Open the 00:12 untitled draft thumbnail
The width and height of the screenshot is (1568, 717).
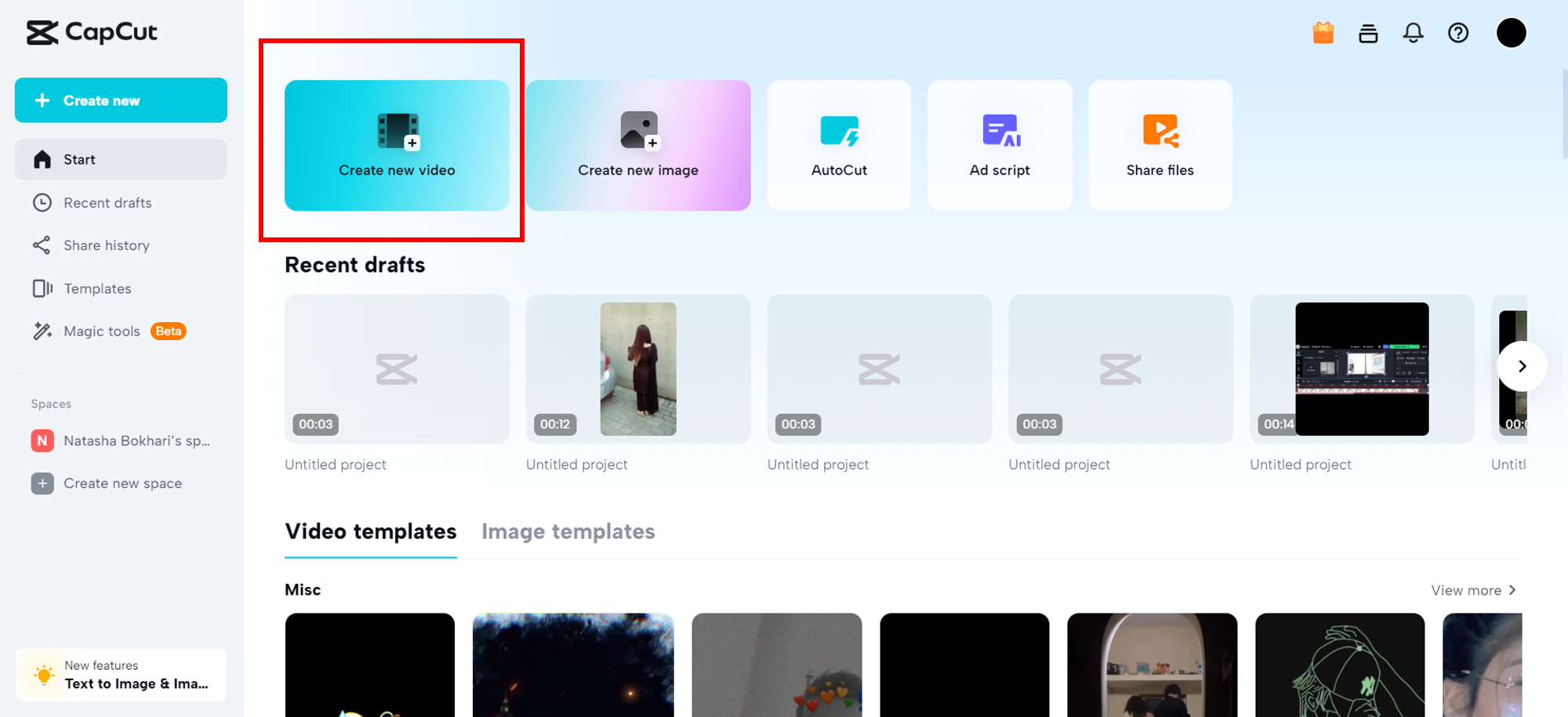637,368
